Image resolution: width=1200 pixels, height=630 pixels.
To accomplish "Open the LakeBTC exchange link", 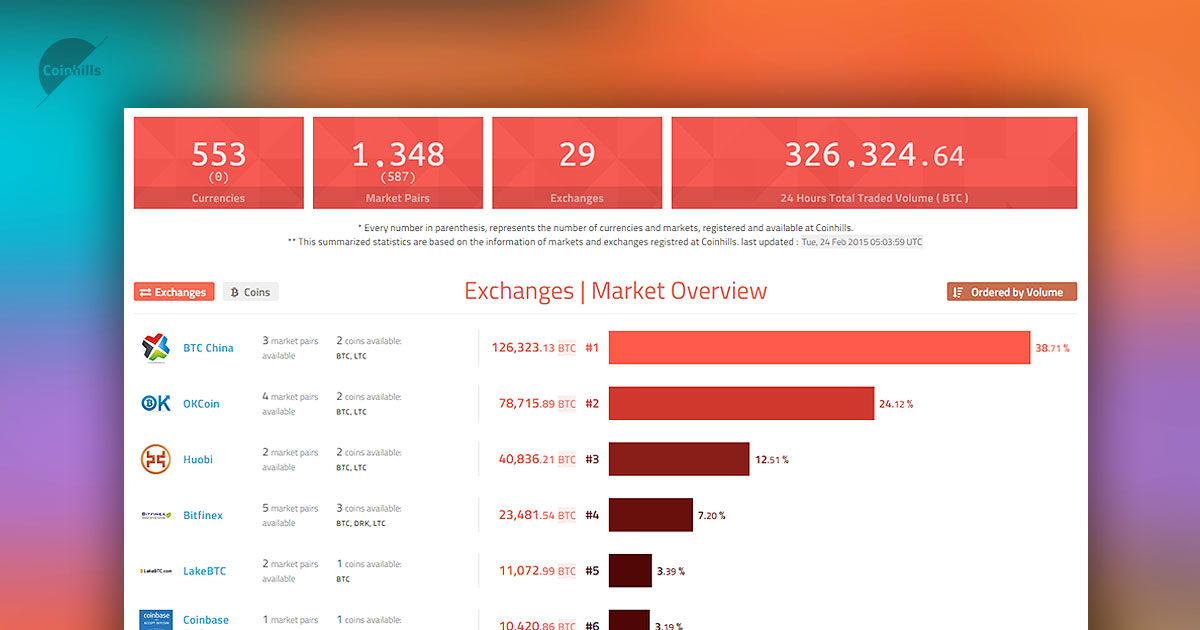I will click(x=205, y=571).
